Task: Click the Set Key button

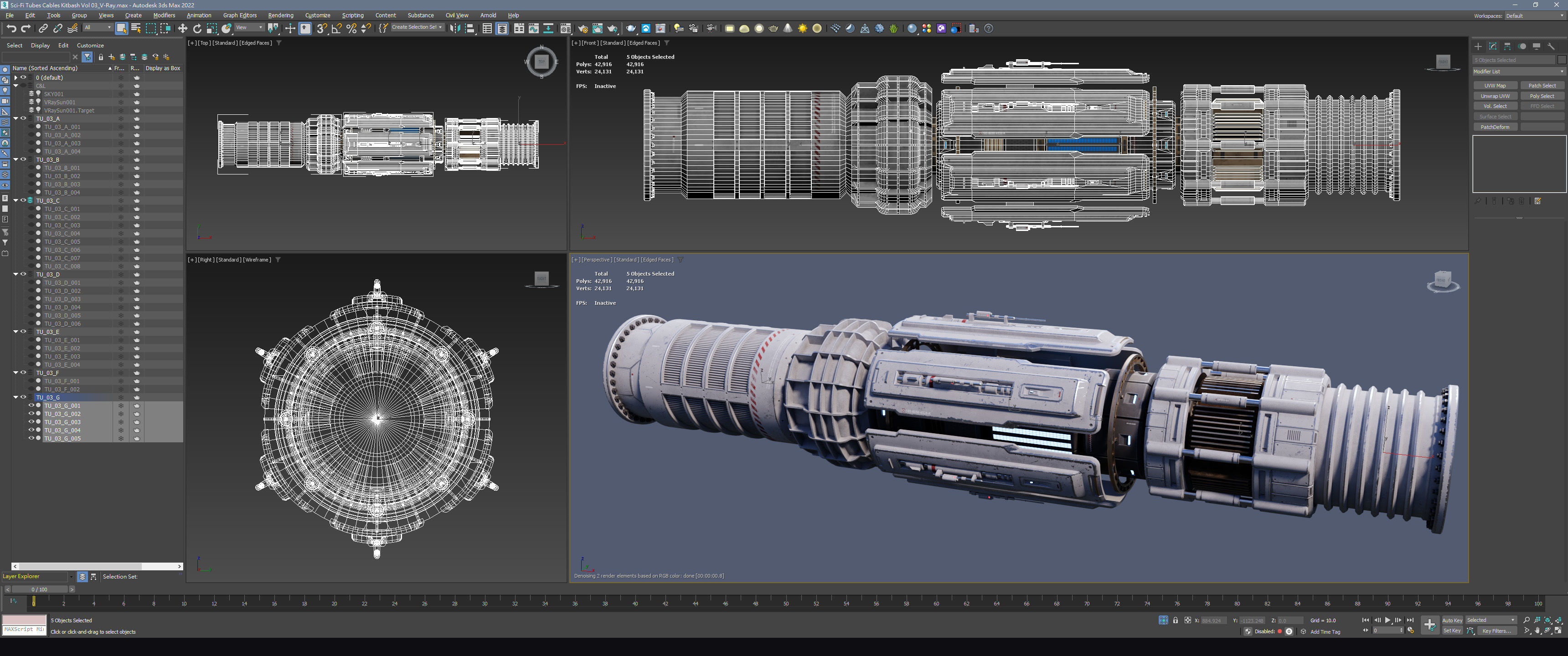Action: [1452, 631]
